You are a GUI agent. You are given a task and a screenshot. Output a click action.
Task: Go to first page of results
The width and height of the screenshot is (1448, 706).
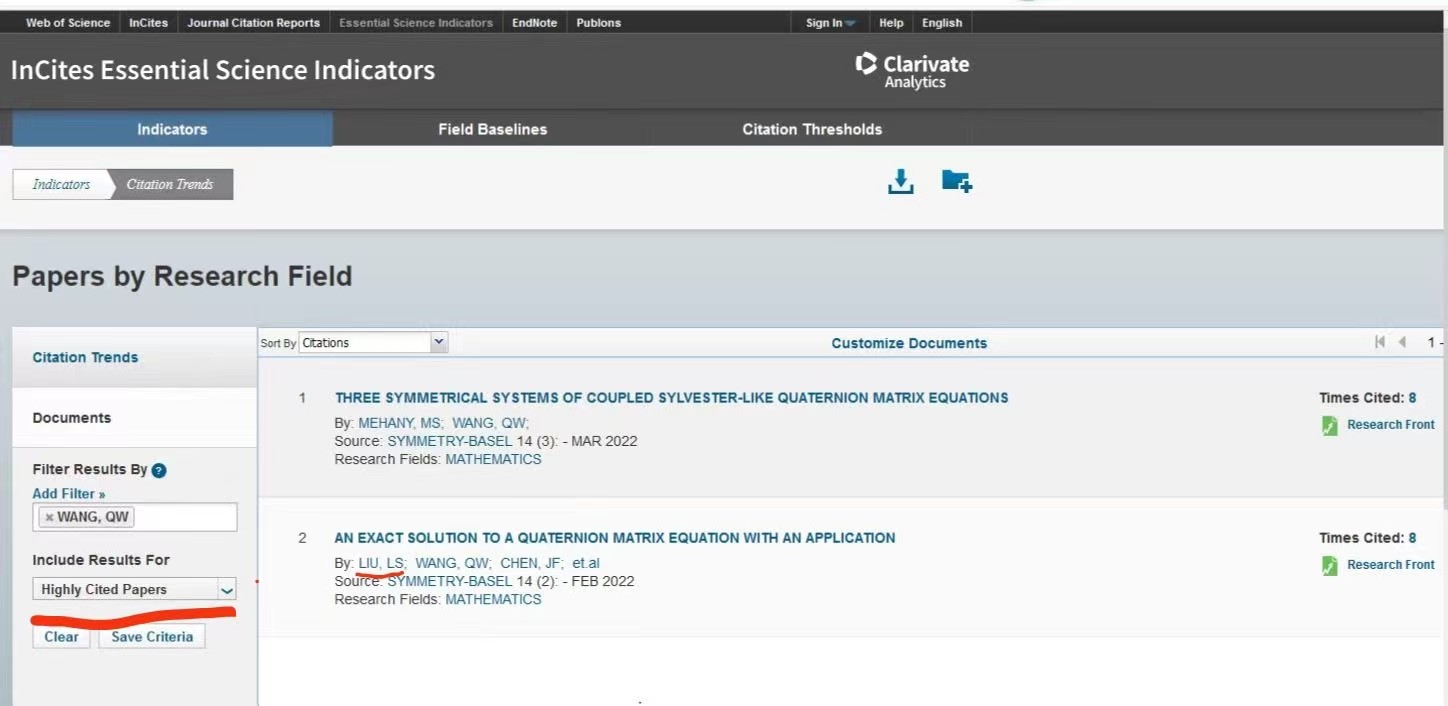point(1380,343)
